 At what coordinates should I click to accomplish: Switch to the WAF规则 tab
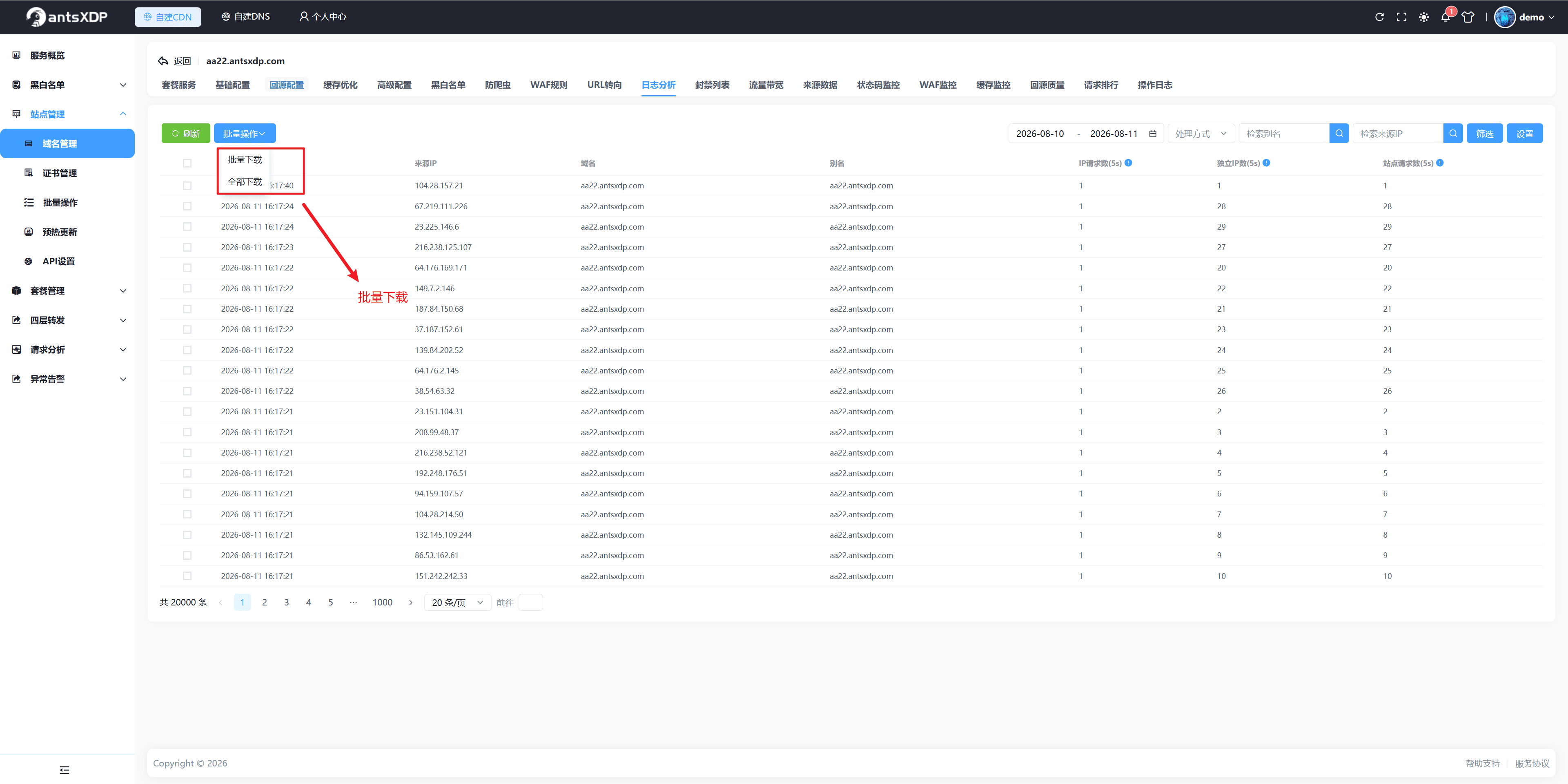[x=548, y=85]
